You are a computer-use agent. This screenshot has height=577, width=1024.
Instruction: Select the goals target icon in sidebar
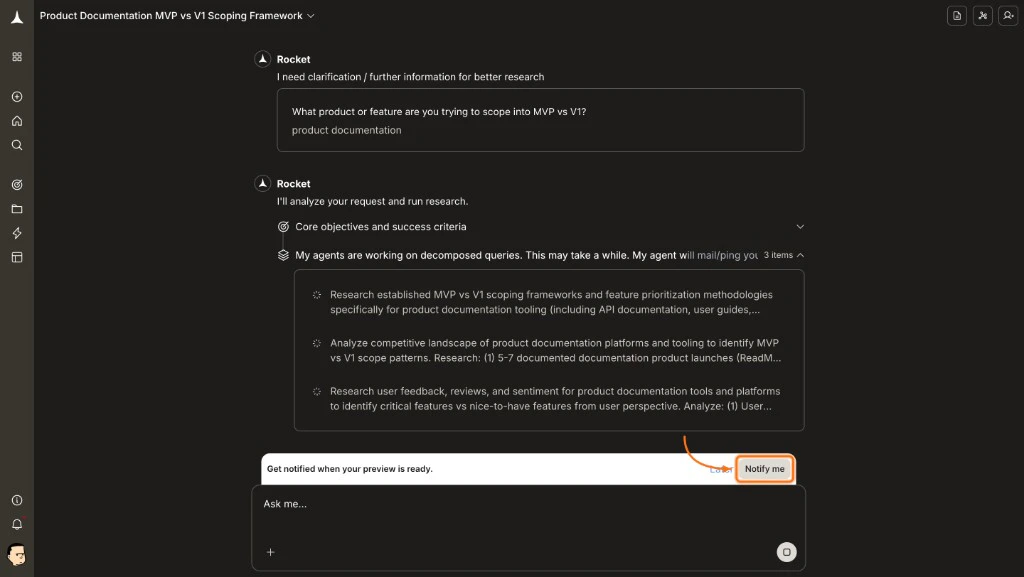[16, 184]
